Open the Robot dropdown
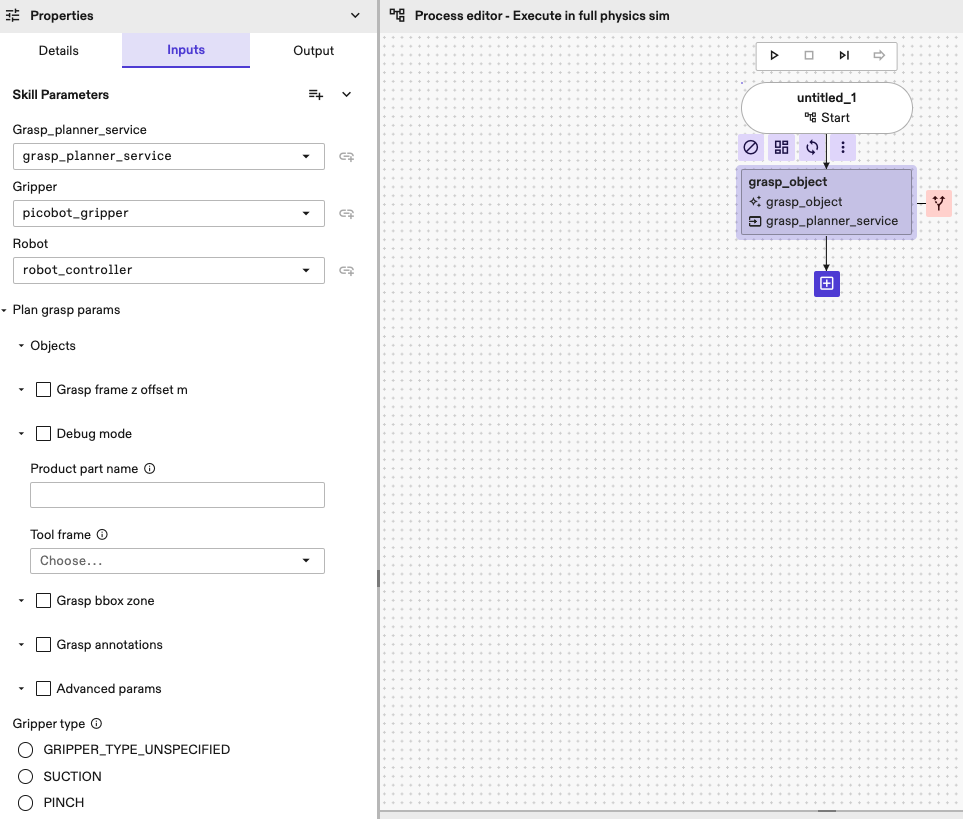The height and width of the screenshot is (819, 963). (168, 270)
